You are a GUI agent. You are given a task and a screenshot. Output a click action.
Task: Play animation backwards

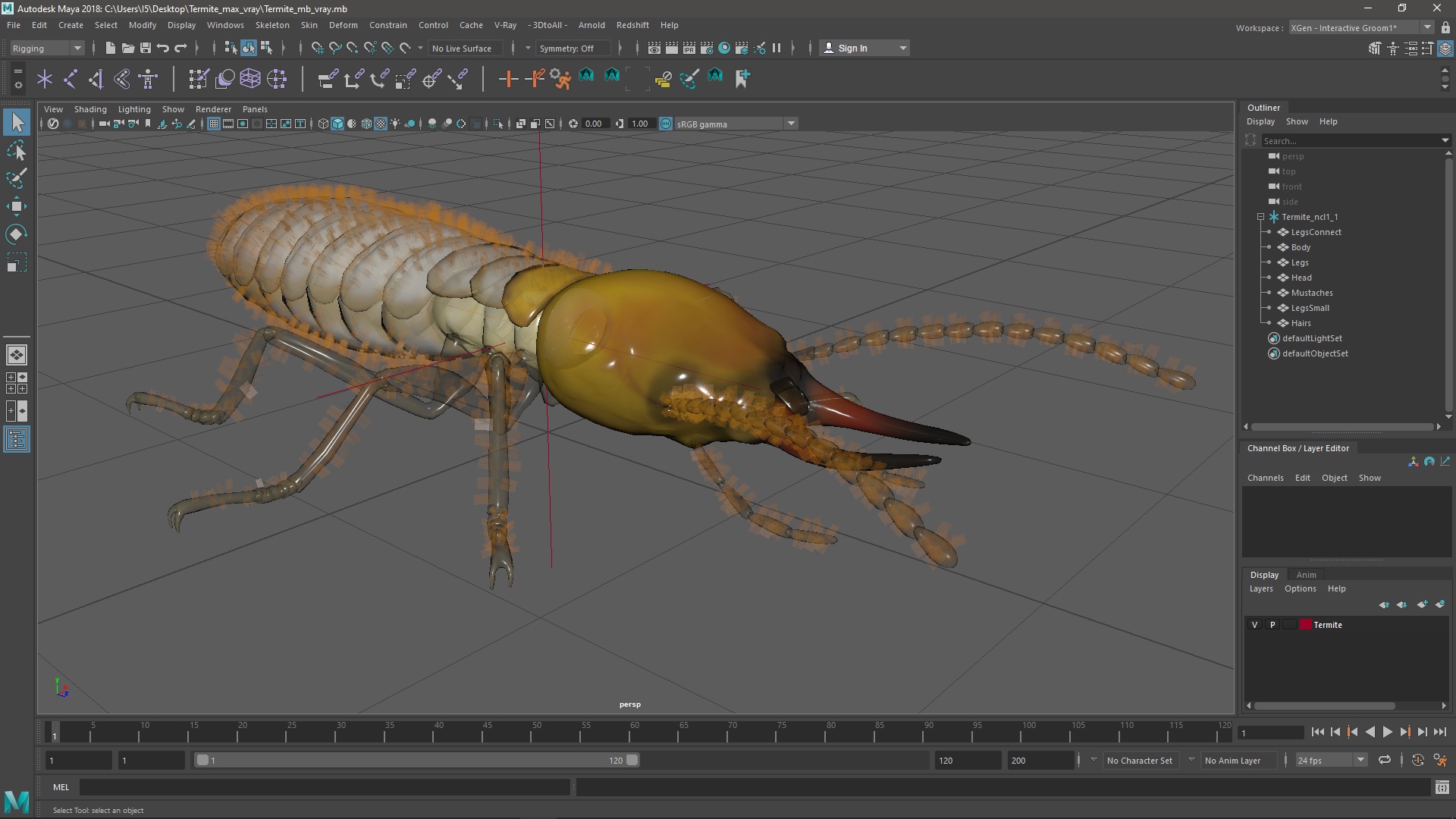(1370, 732)
